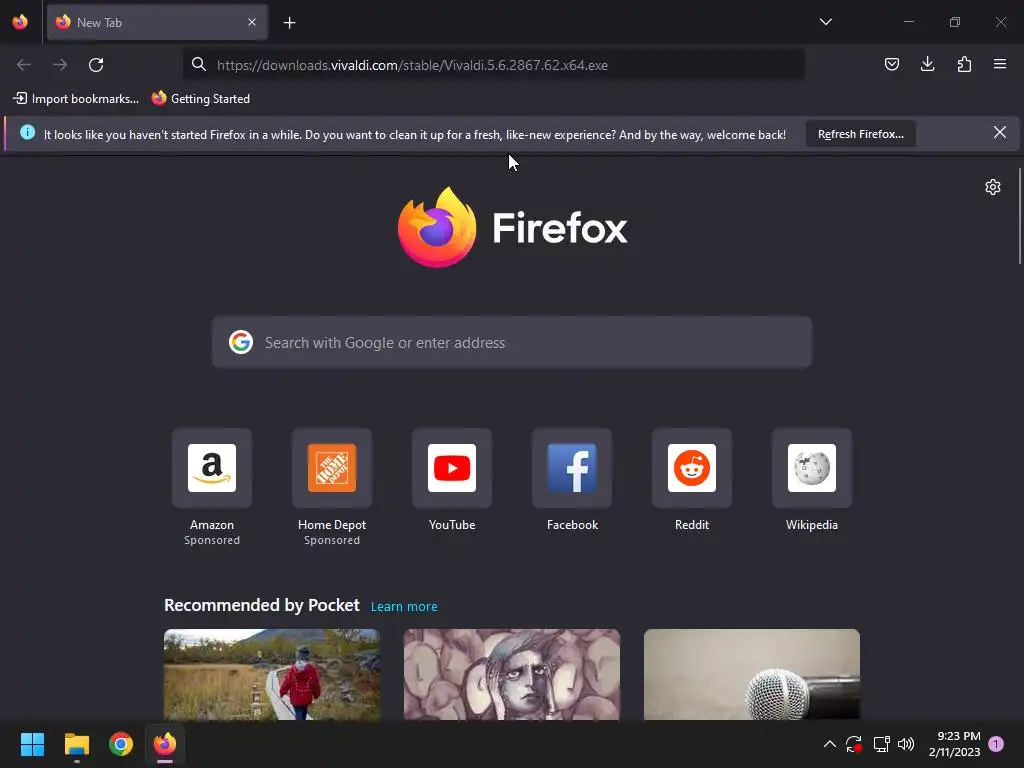This screenshot has width=1024, height=768.
Task: Open a new tab with the plus button
Action: (289, 23)
